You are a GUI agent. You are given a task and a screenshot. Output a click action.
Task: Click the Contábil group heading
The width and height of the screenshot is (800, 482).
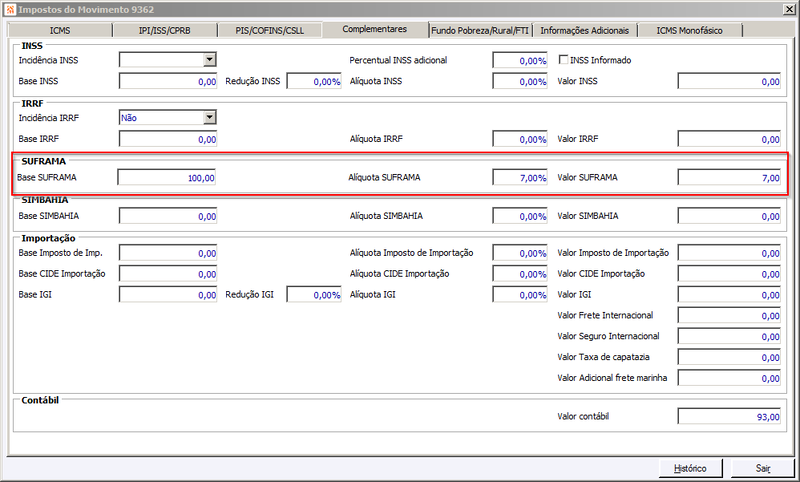coord(40,400)
